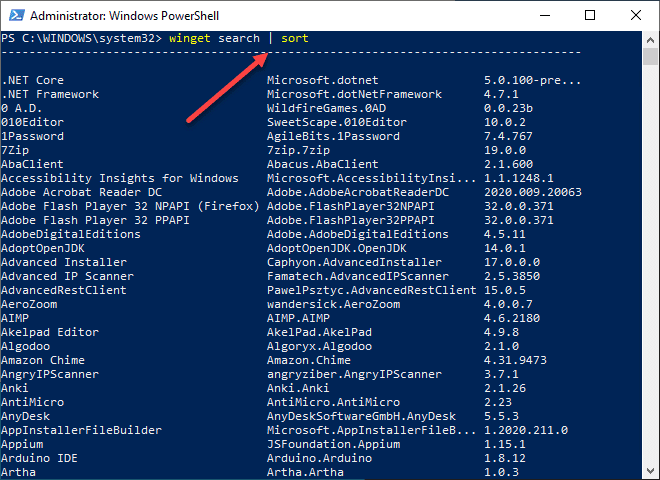Click 'Adobe.FlashPlayer32PPAPI' ID
This screenshot has width=660, height=480.
351,220
